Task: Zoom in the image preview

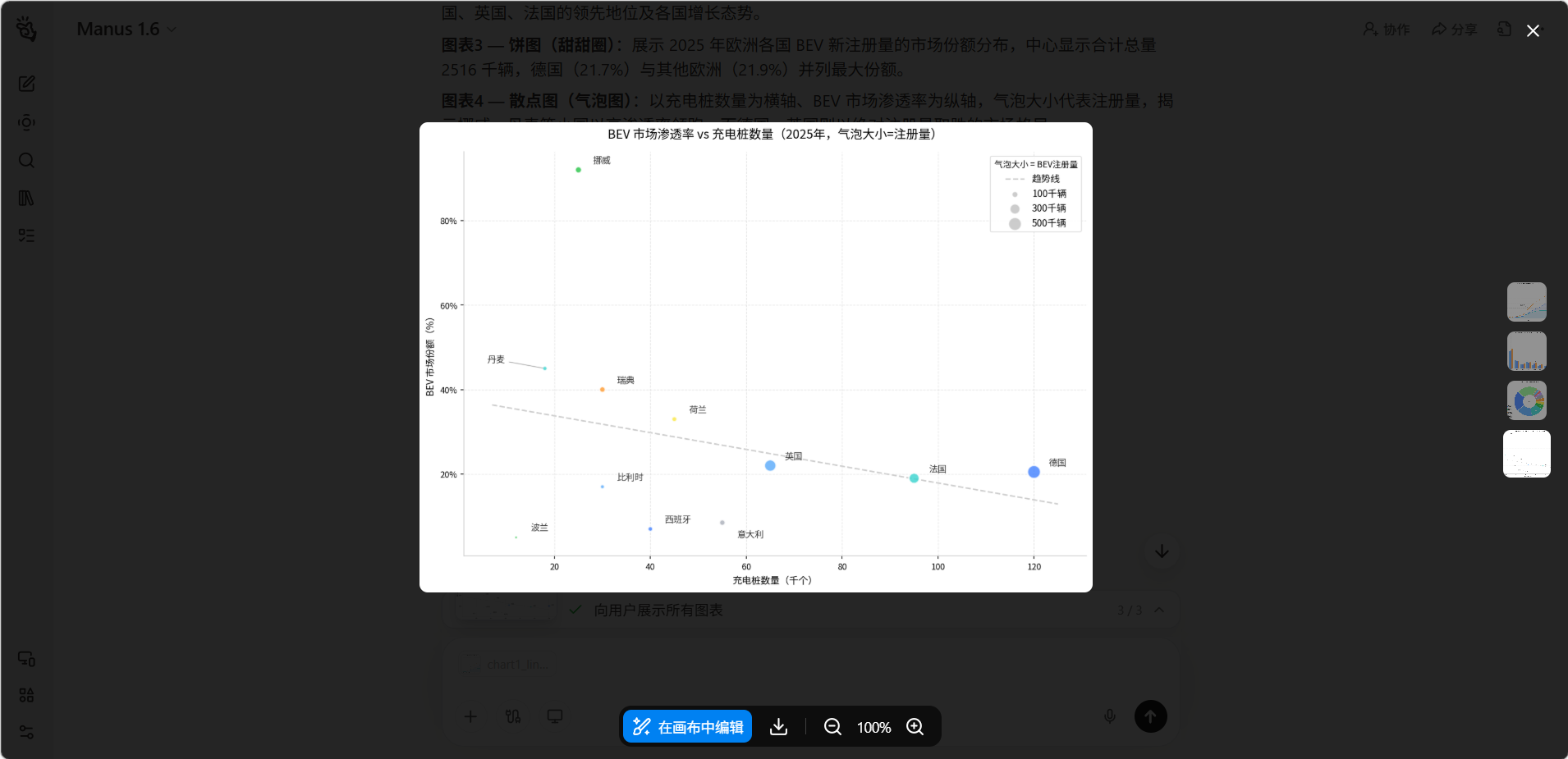Action: coord(915,727)
